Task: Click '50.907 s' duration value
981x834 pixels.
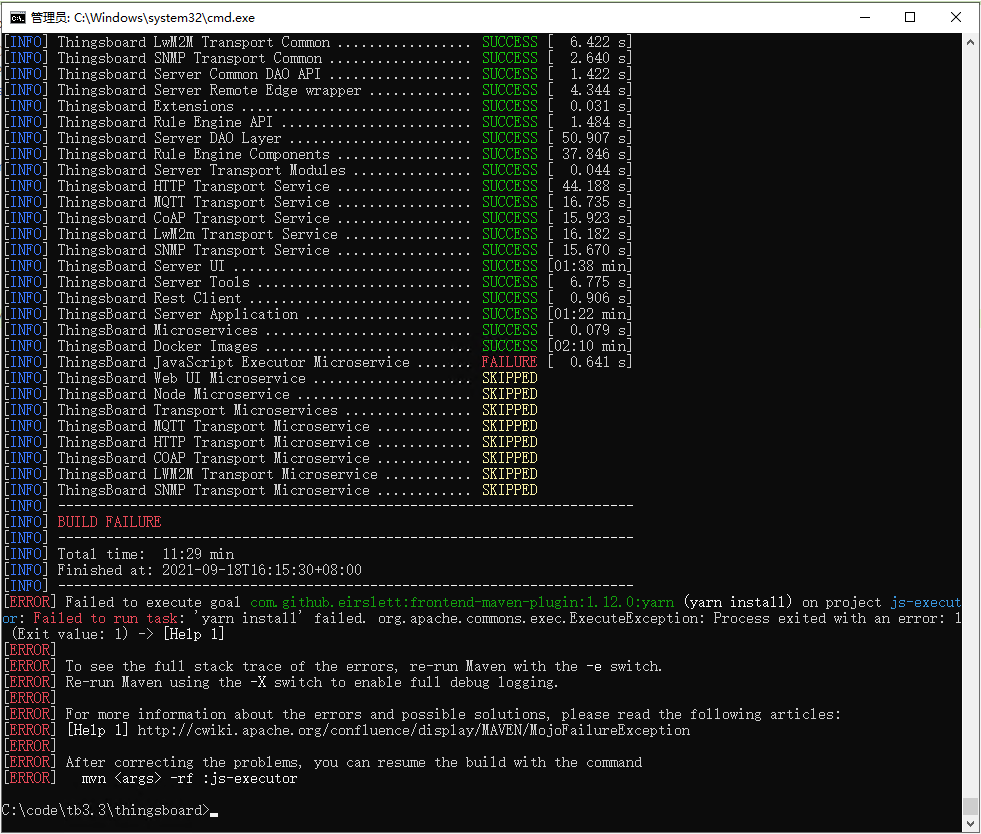Action: point(593,138)
